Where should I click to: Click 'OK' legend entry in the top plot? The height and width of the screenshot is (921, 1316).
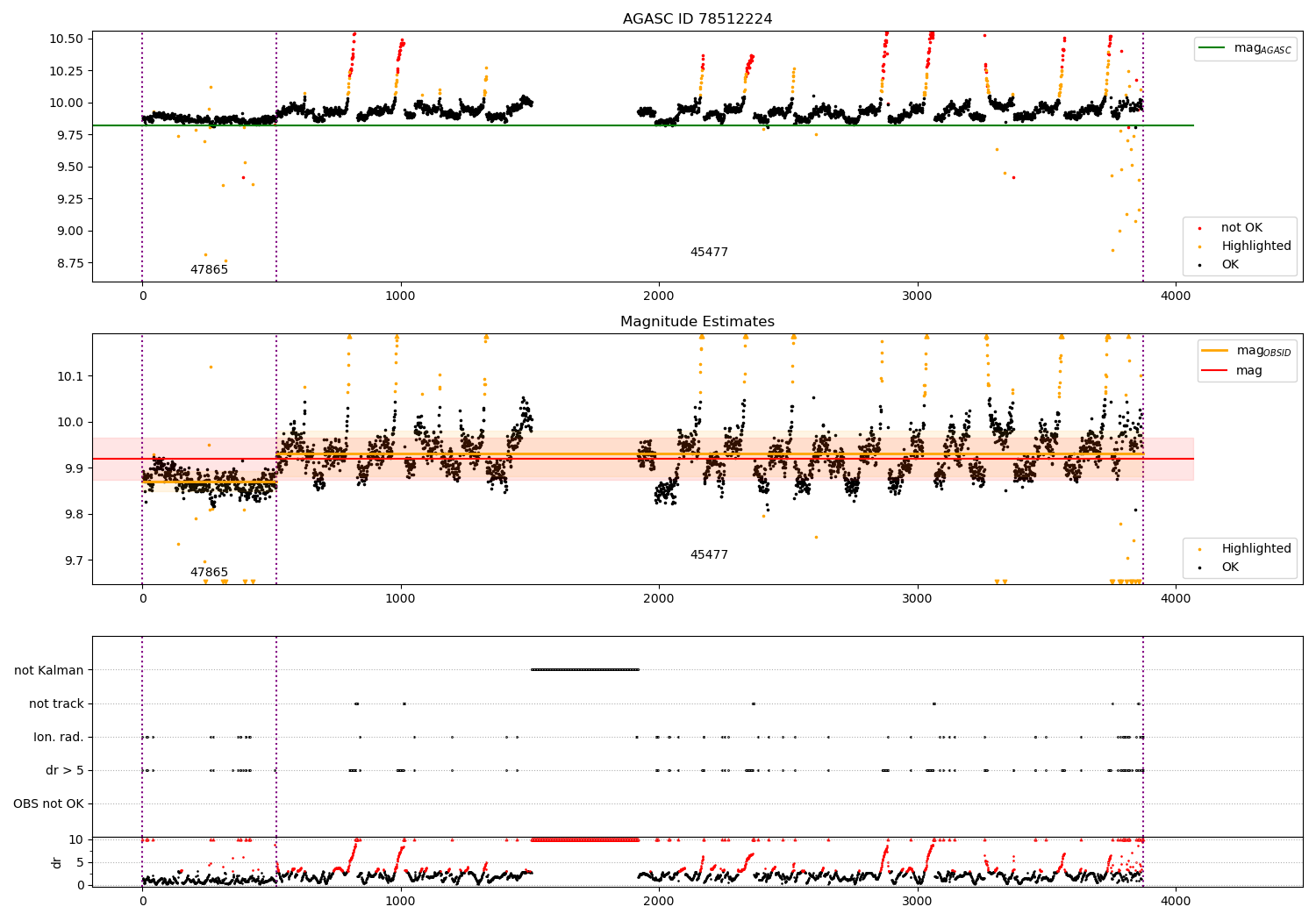tap(1230, 265)
